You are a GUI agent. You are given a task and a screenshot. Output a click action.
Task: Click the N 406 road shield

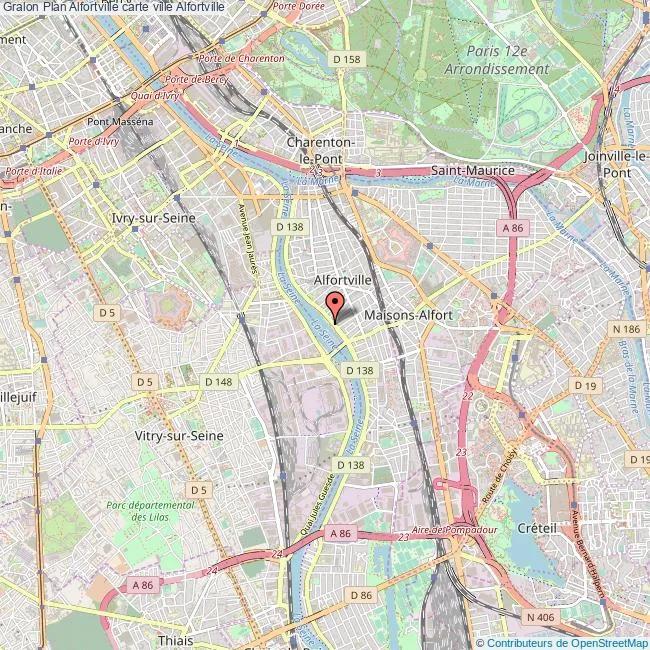point(541,617)
